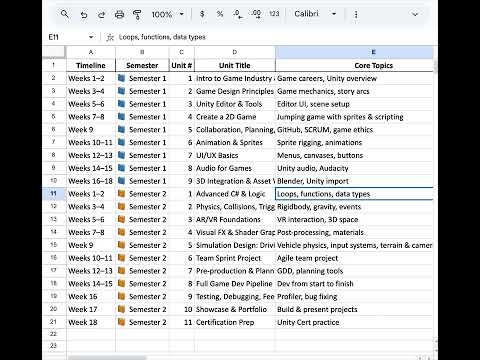Select cell 'Week 17' in Timeline
This screenshot has width=480, height=360.
pyautogui.click(x=91, y=309)
